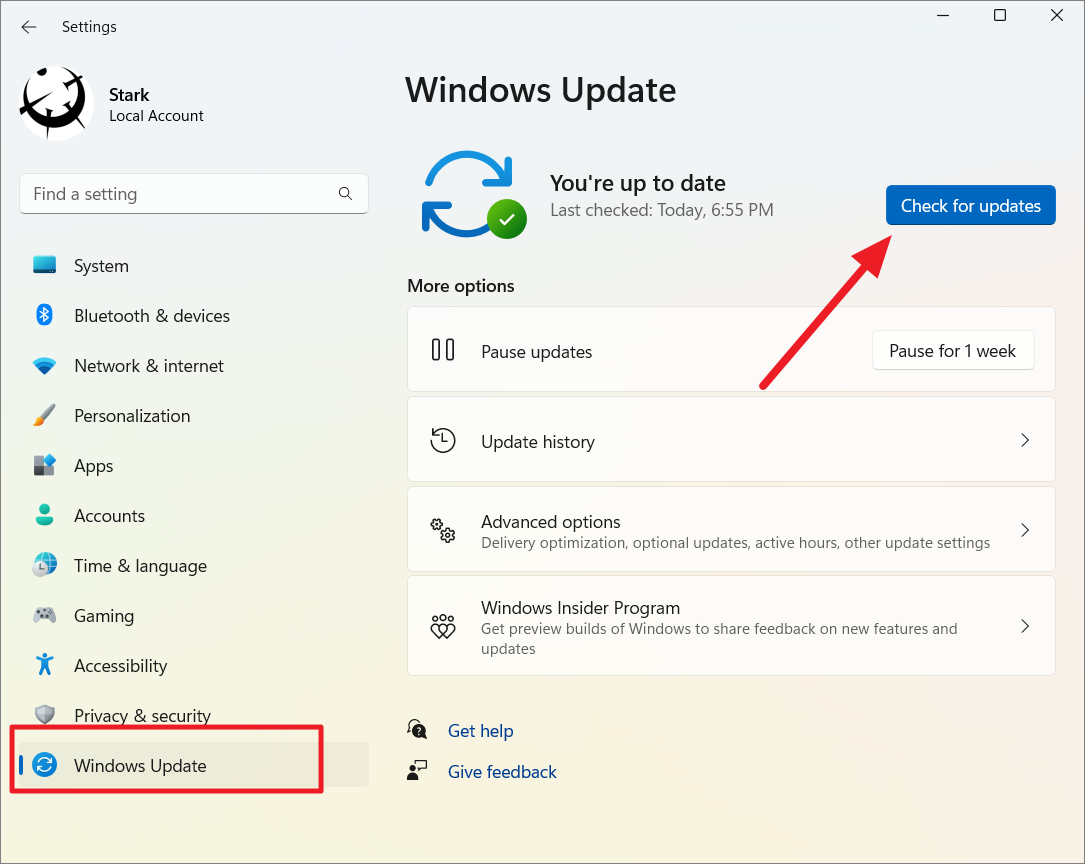1085x864 pixels.
Task: Select Windows Update label in sidebar
Action: (x=140, y=766)
